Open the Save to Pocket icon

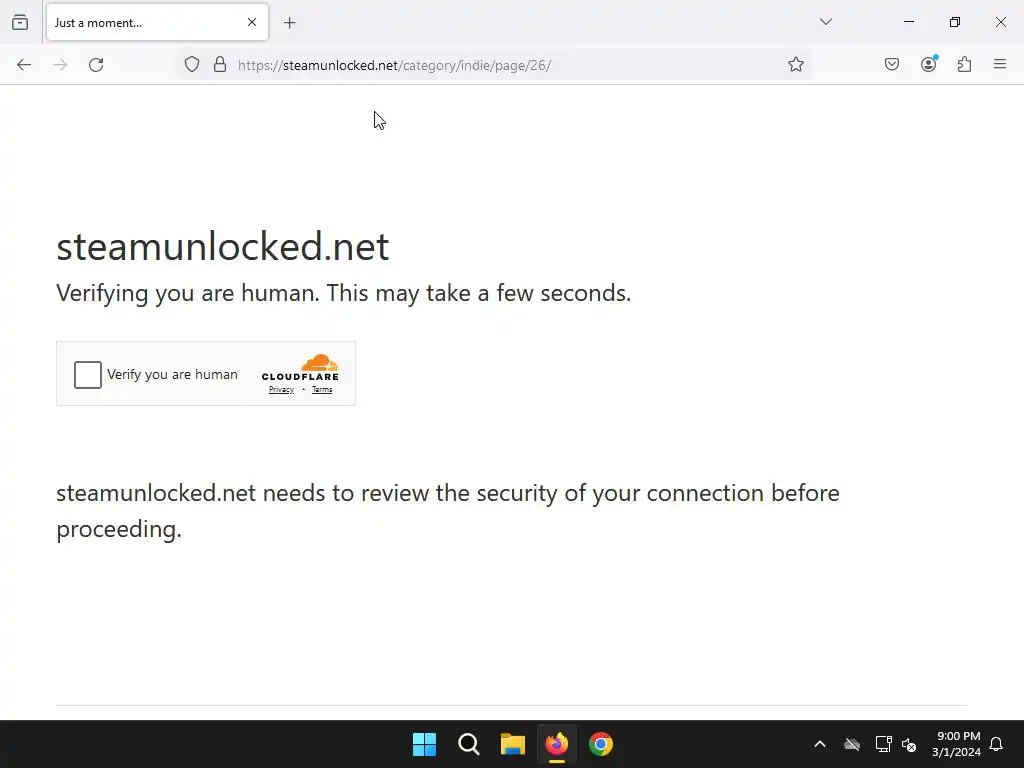[892, 65]
